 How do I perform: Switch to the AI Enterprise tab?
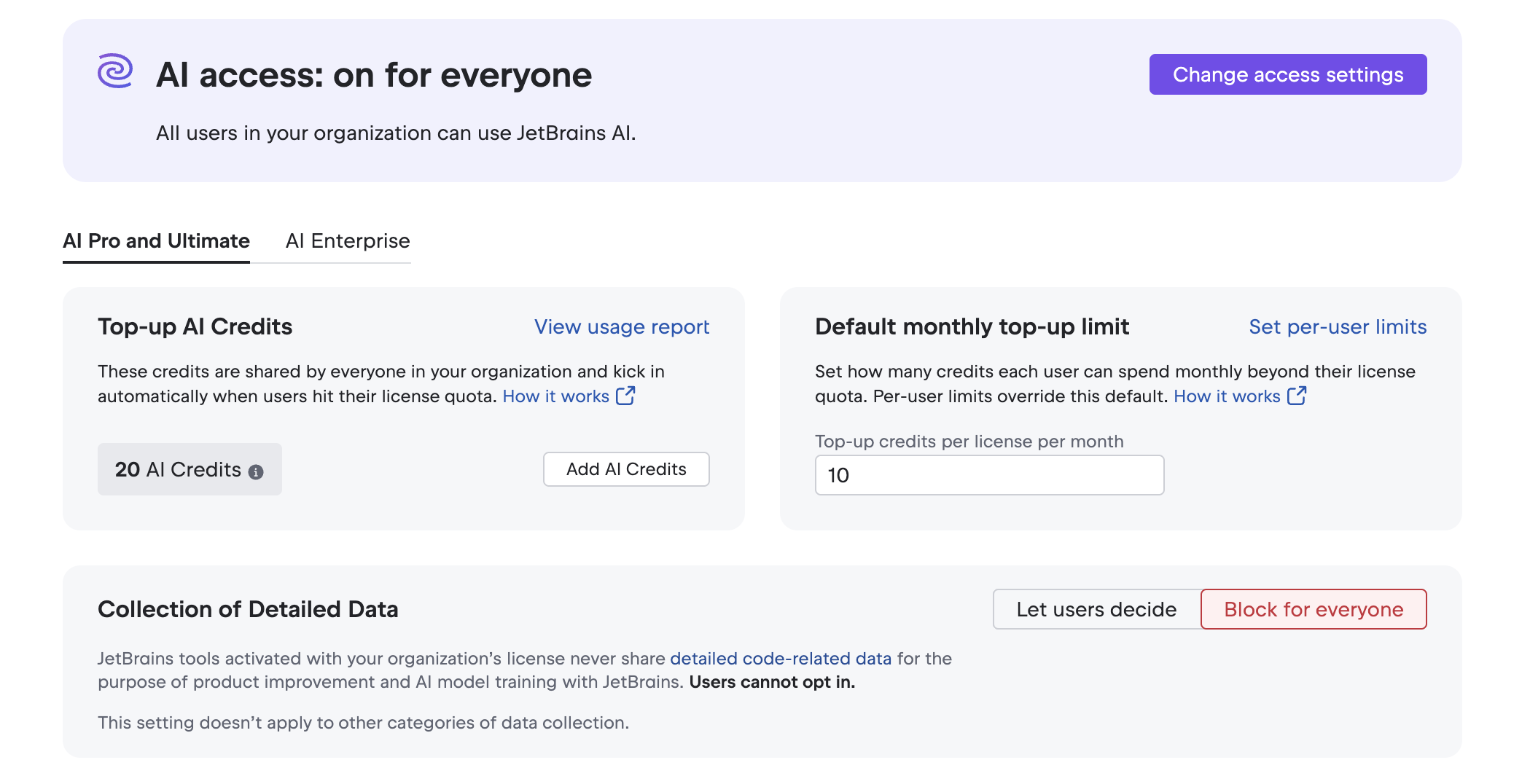348,241
